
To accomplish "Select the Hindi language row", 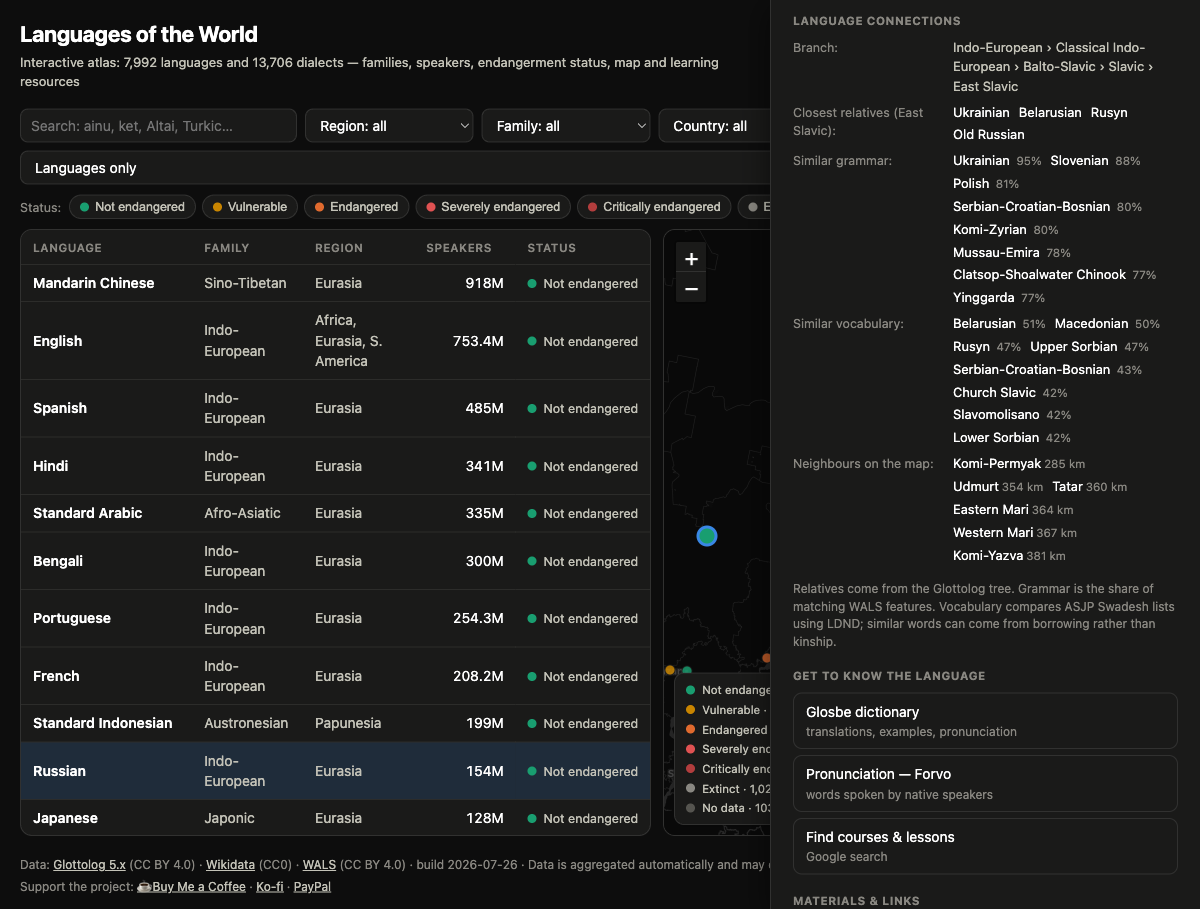I will (335, 466).
